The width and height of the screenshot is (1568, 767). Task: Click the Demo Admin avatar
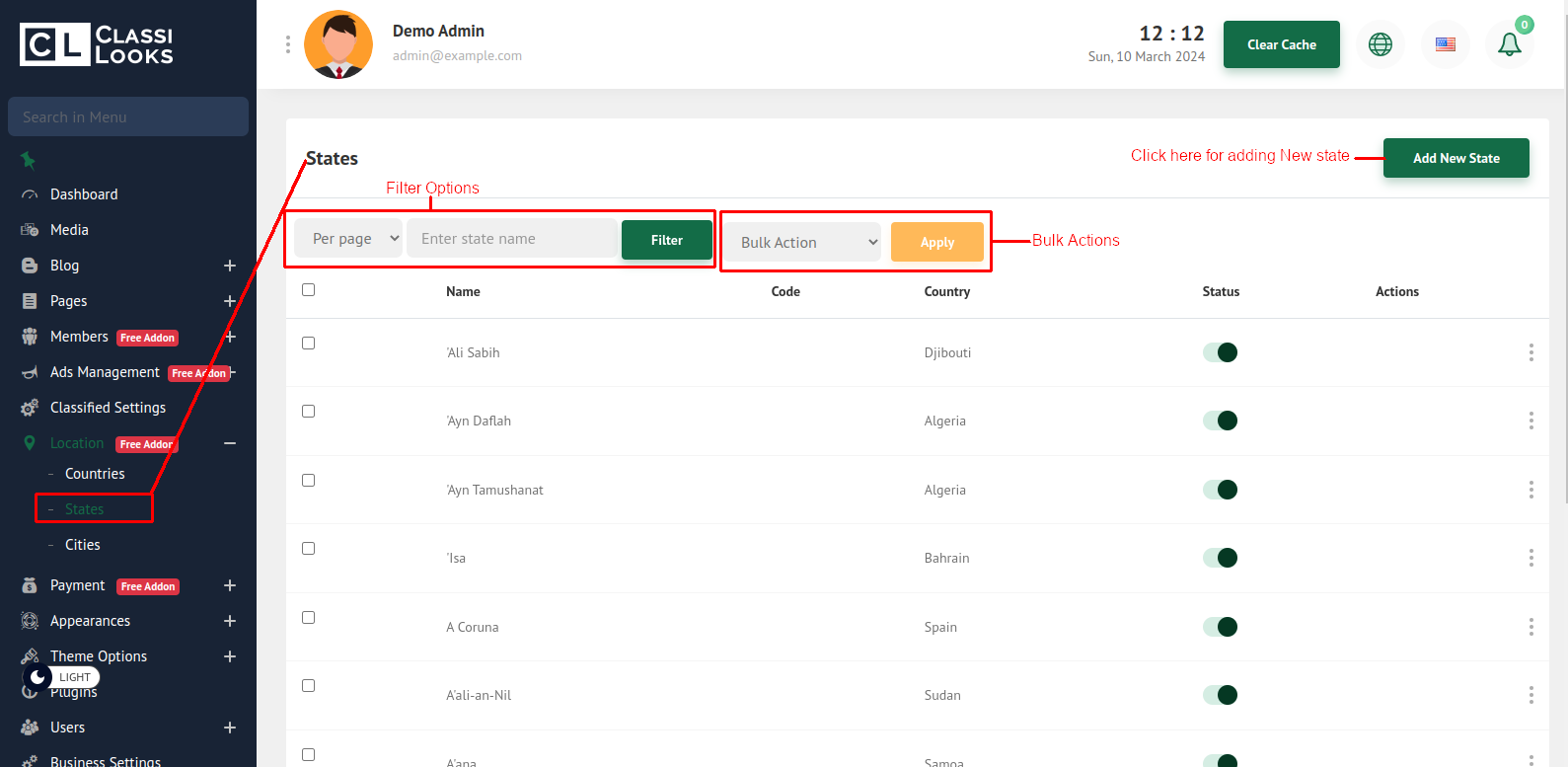coord(338,44)
